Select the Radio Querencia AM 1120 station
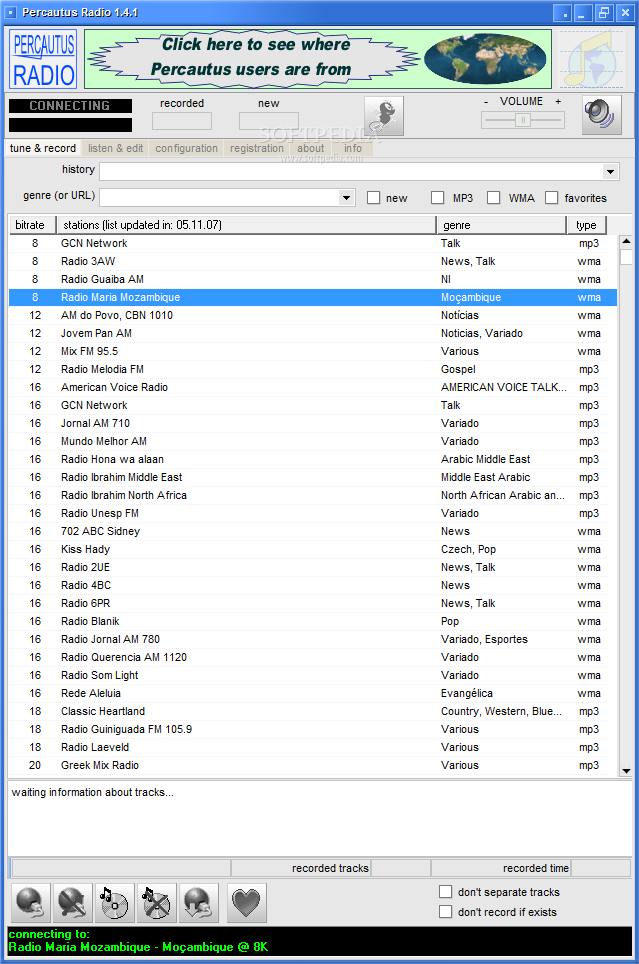 [x=313, y=657]
